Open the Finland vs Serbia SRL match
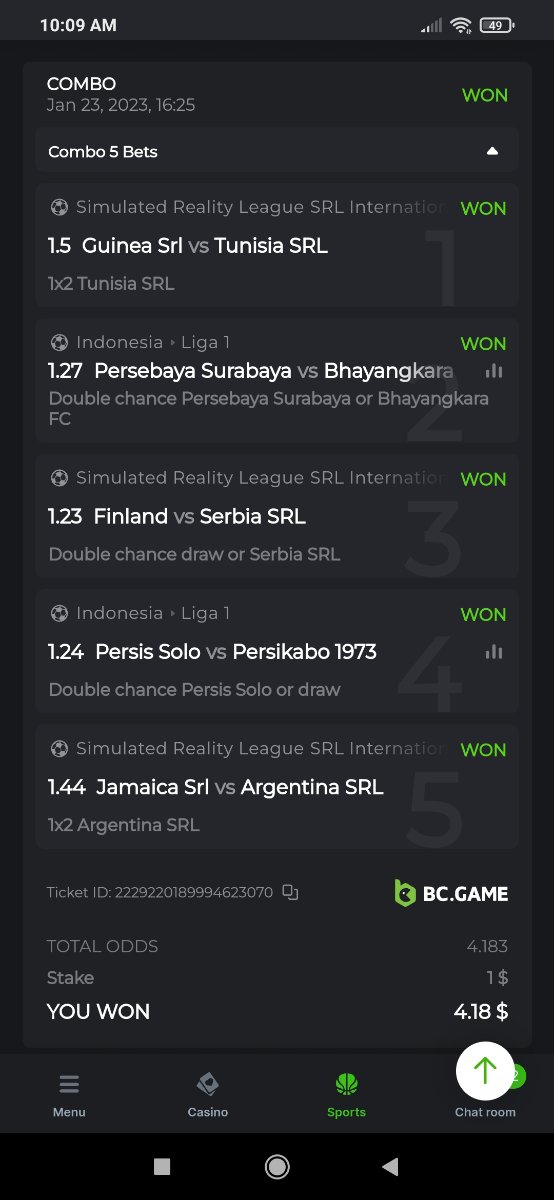The width and height of the screenshot is (554, 1200). [x=200, y=516]
